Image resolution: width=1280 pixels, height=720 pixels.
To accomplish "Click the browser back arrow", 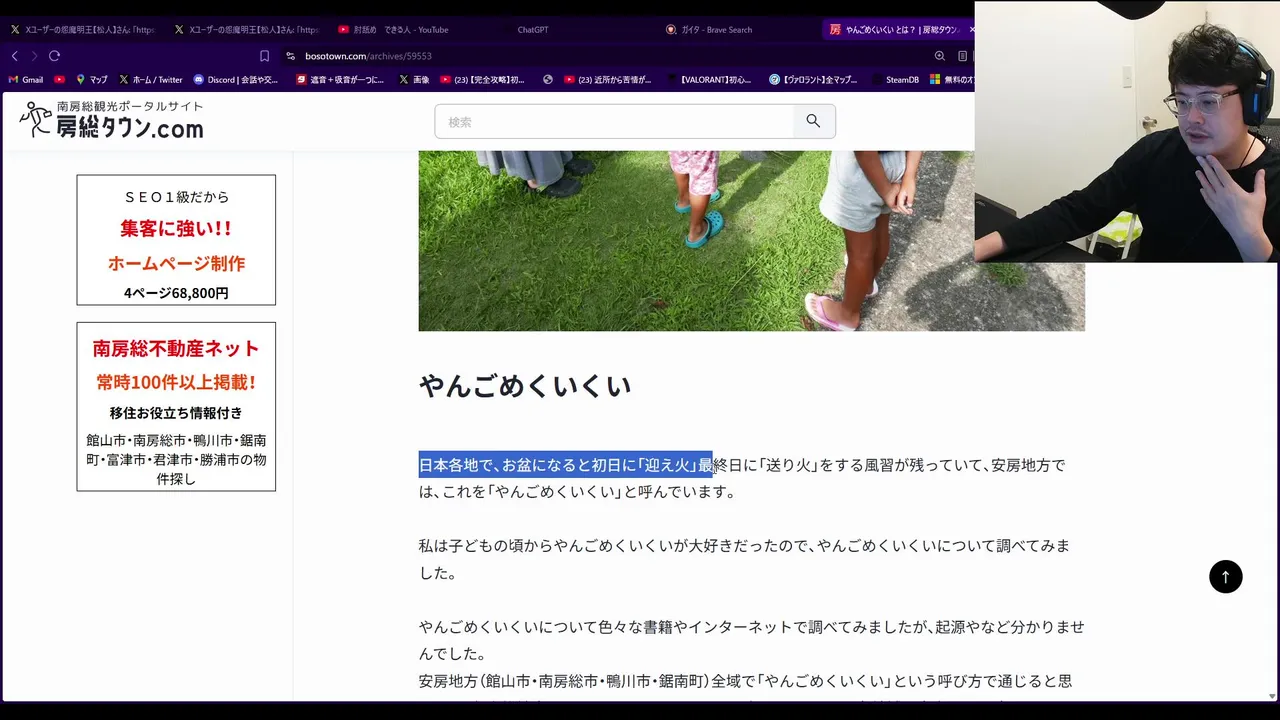I will 15,56.
